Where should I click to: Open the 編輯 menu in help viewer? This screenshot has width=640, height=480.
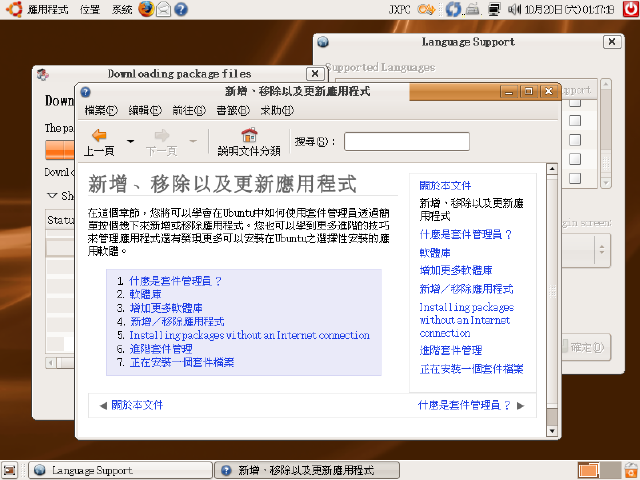coord(145,110)
